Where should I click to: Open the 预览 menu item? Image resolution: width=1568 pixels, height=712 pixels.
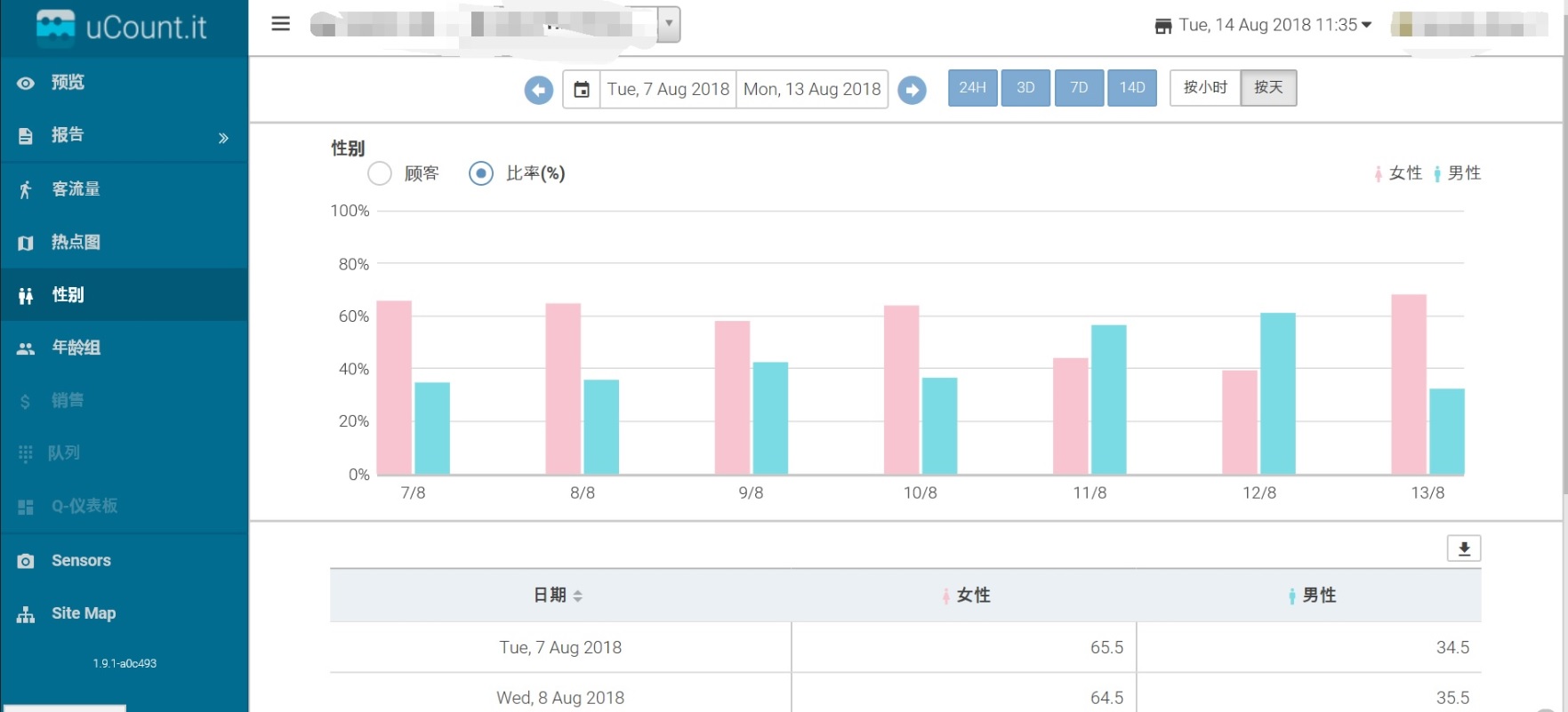(x=125, y=83)
